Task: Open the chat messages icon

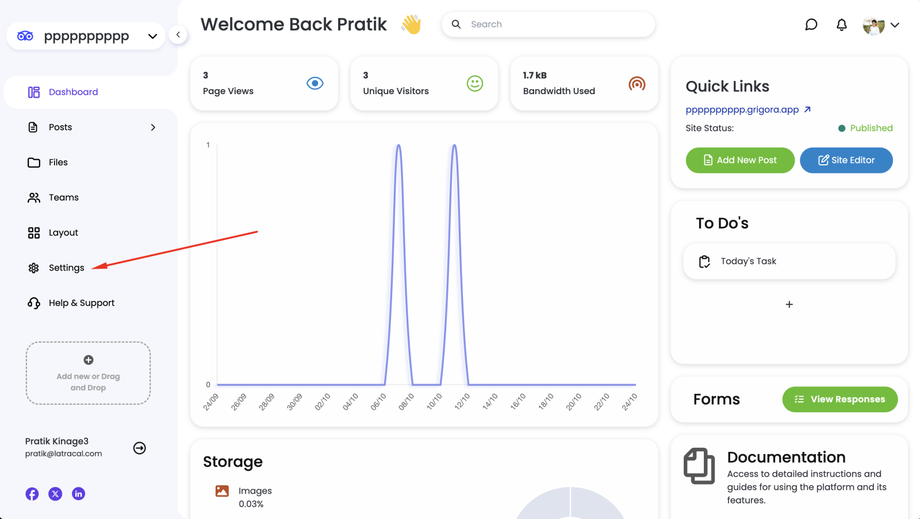Action: click(x=811, y=24)
